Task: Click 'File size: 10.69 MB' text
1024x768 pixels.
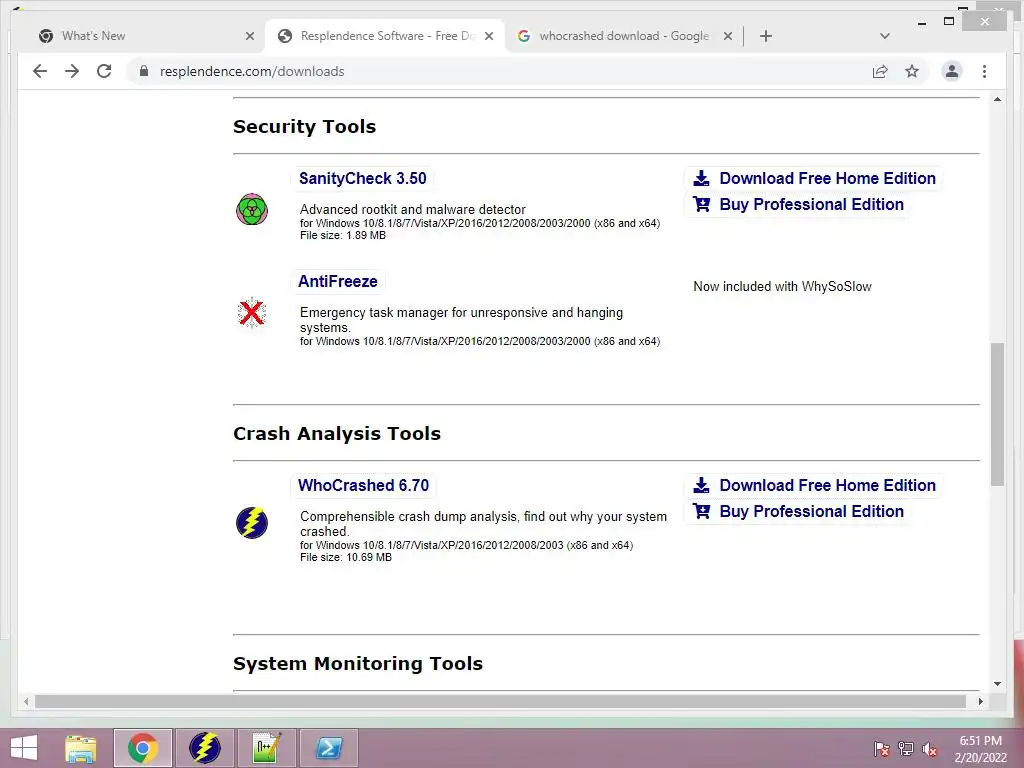Action: tap(346, 557)
